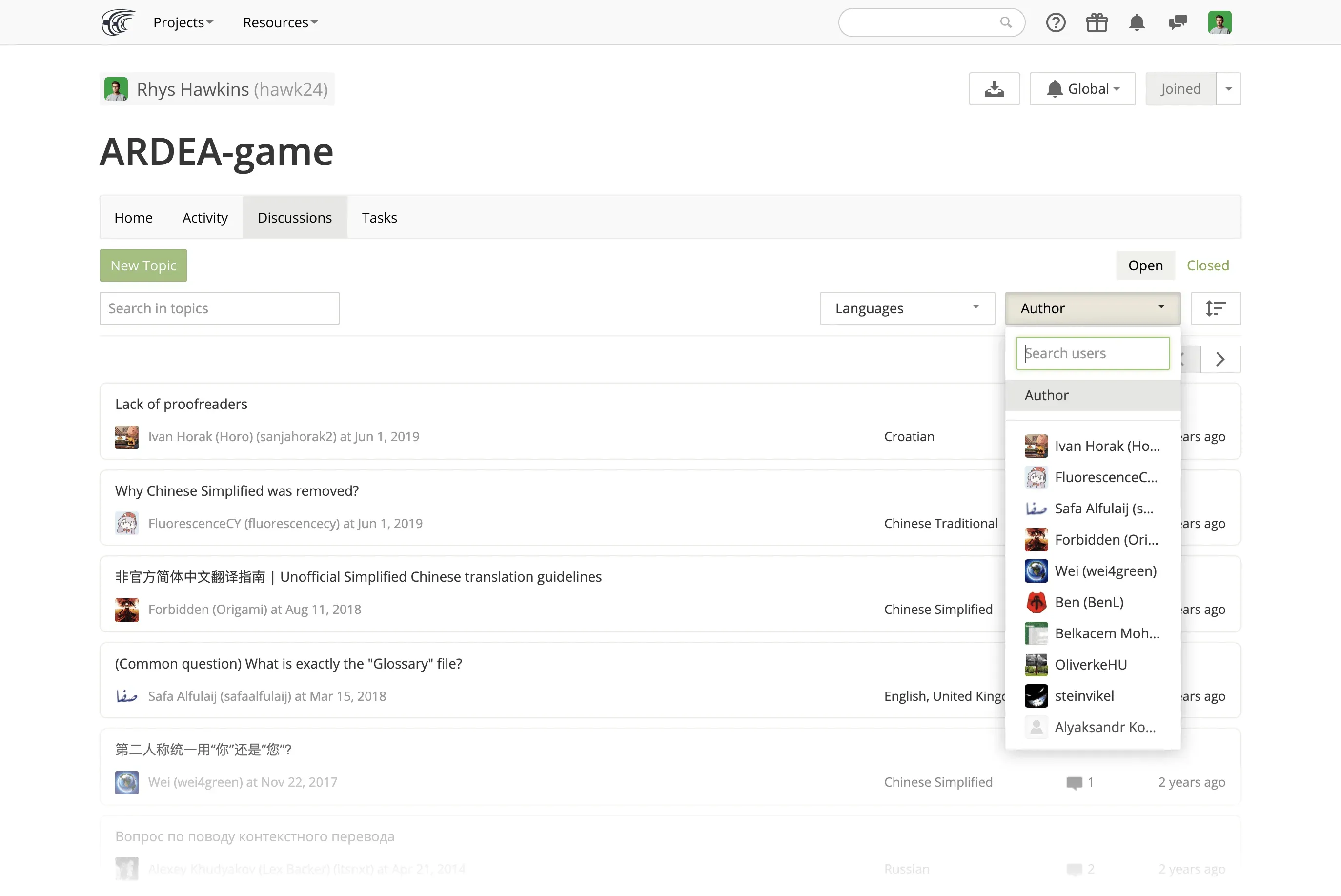The width and height of the screenshot is (1341, 896).
Task: Click the download translations icon button
Action: pyautogui.click(x=994, y=88)
